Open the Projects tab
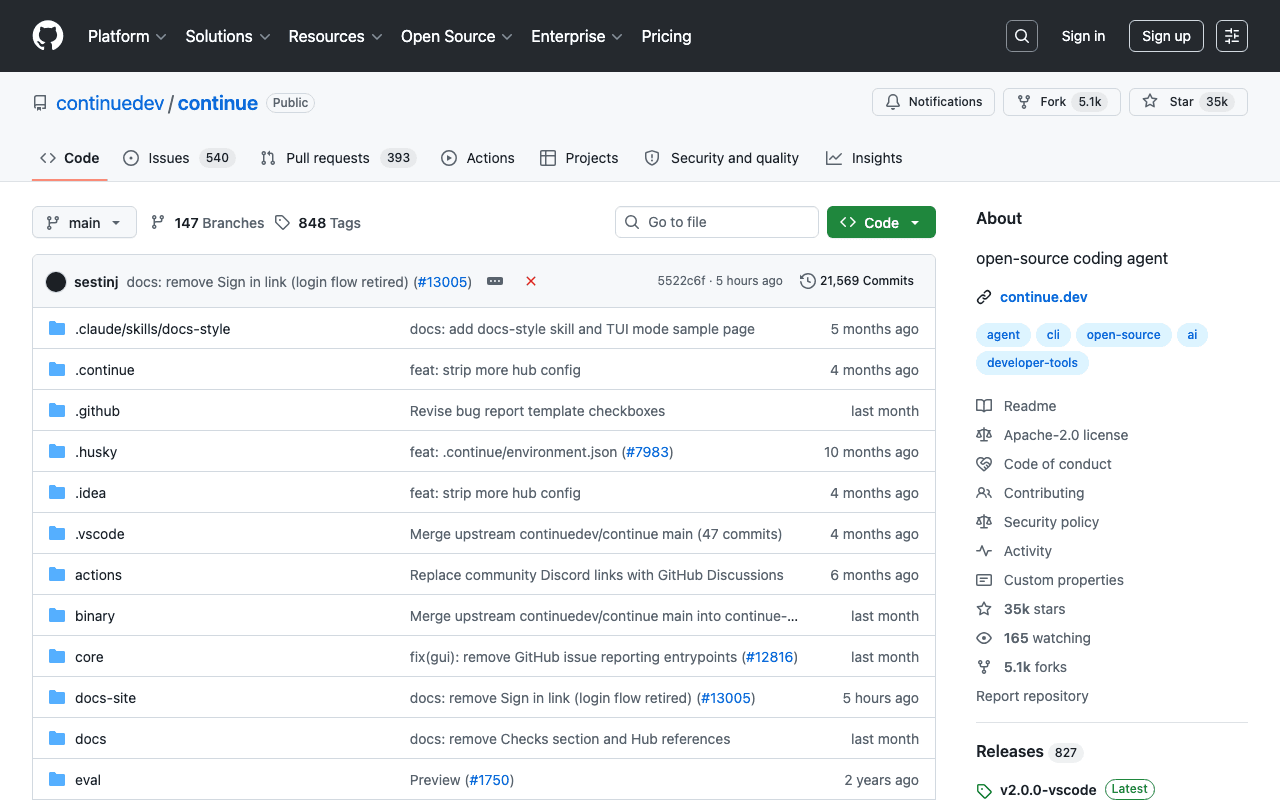 pyautogui.click(x=579, y=158)
